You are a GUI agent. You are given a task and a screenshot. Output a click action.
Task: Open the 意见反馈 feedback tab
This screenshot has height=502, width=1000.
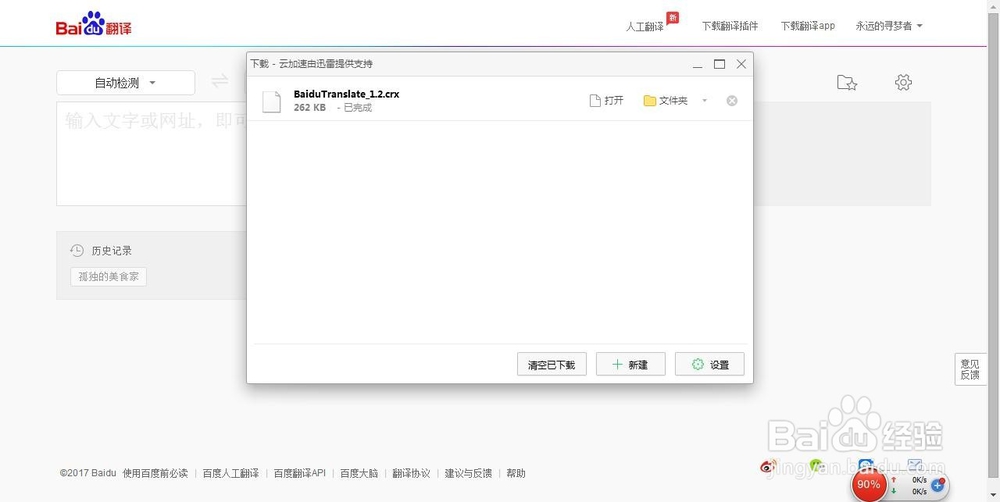click(970, 369)
